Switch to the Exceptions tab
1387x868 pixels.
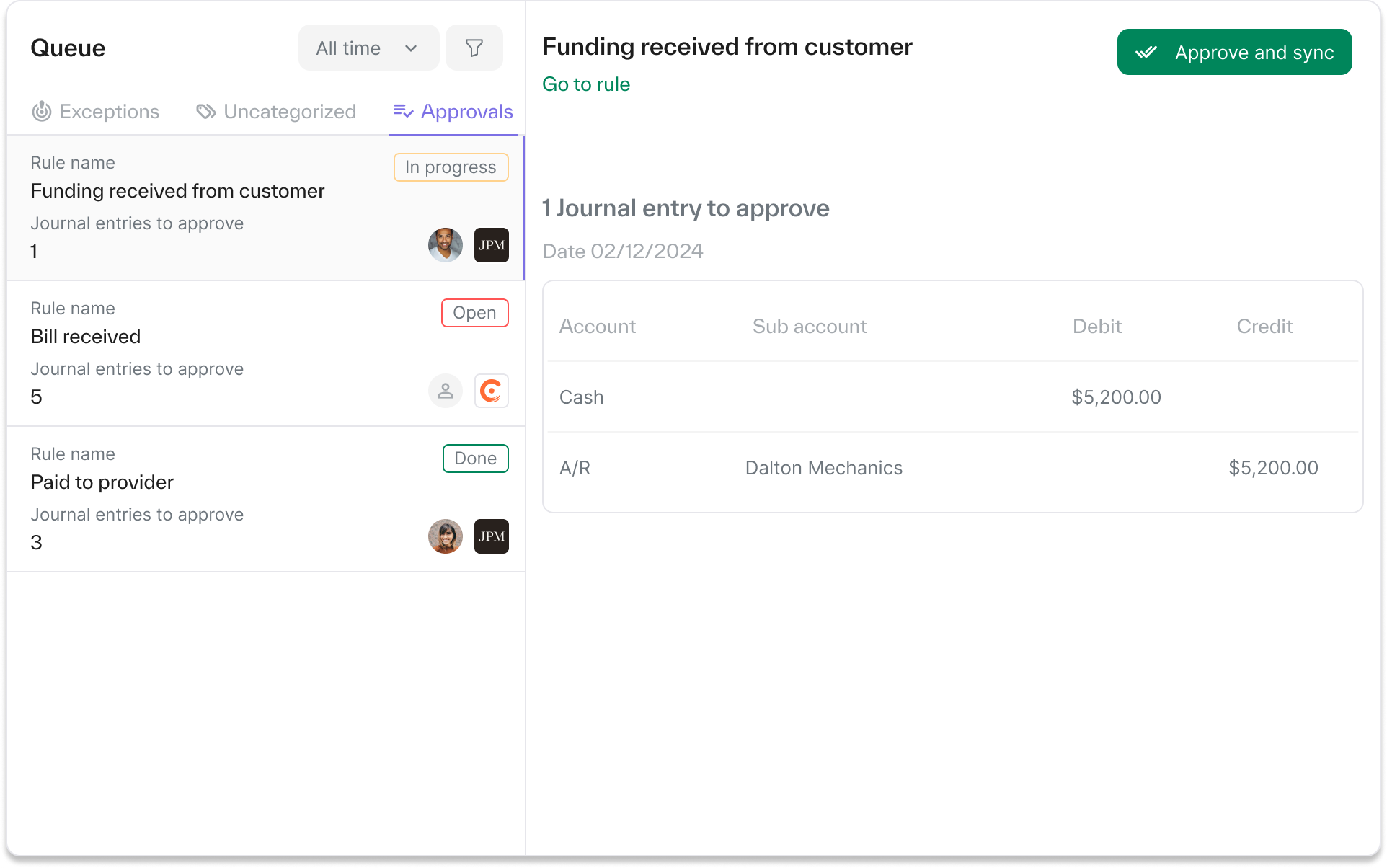click(95, 112)
